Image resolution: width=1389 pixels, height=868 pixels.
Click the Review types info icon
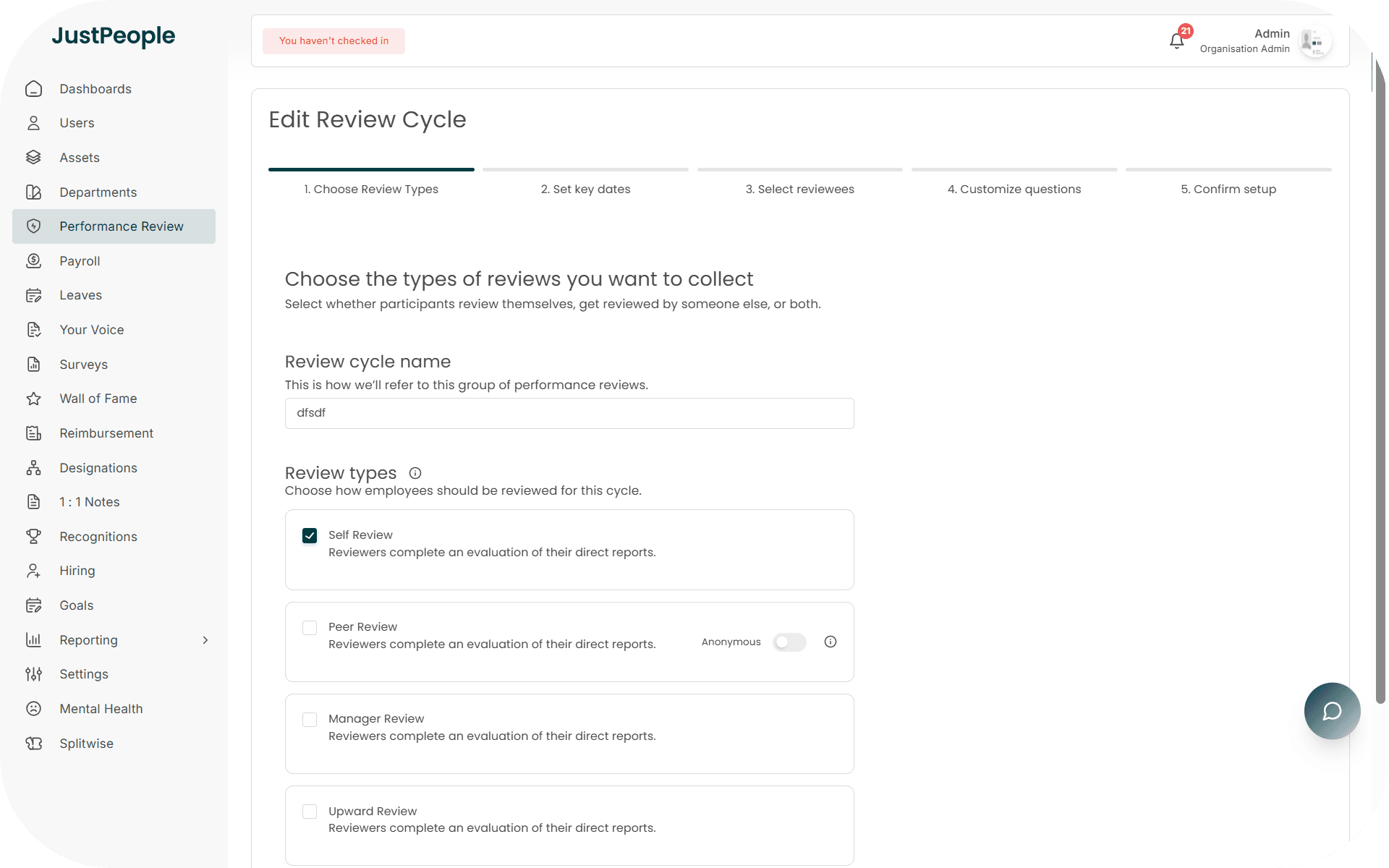click(x=415, y=473)
